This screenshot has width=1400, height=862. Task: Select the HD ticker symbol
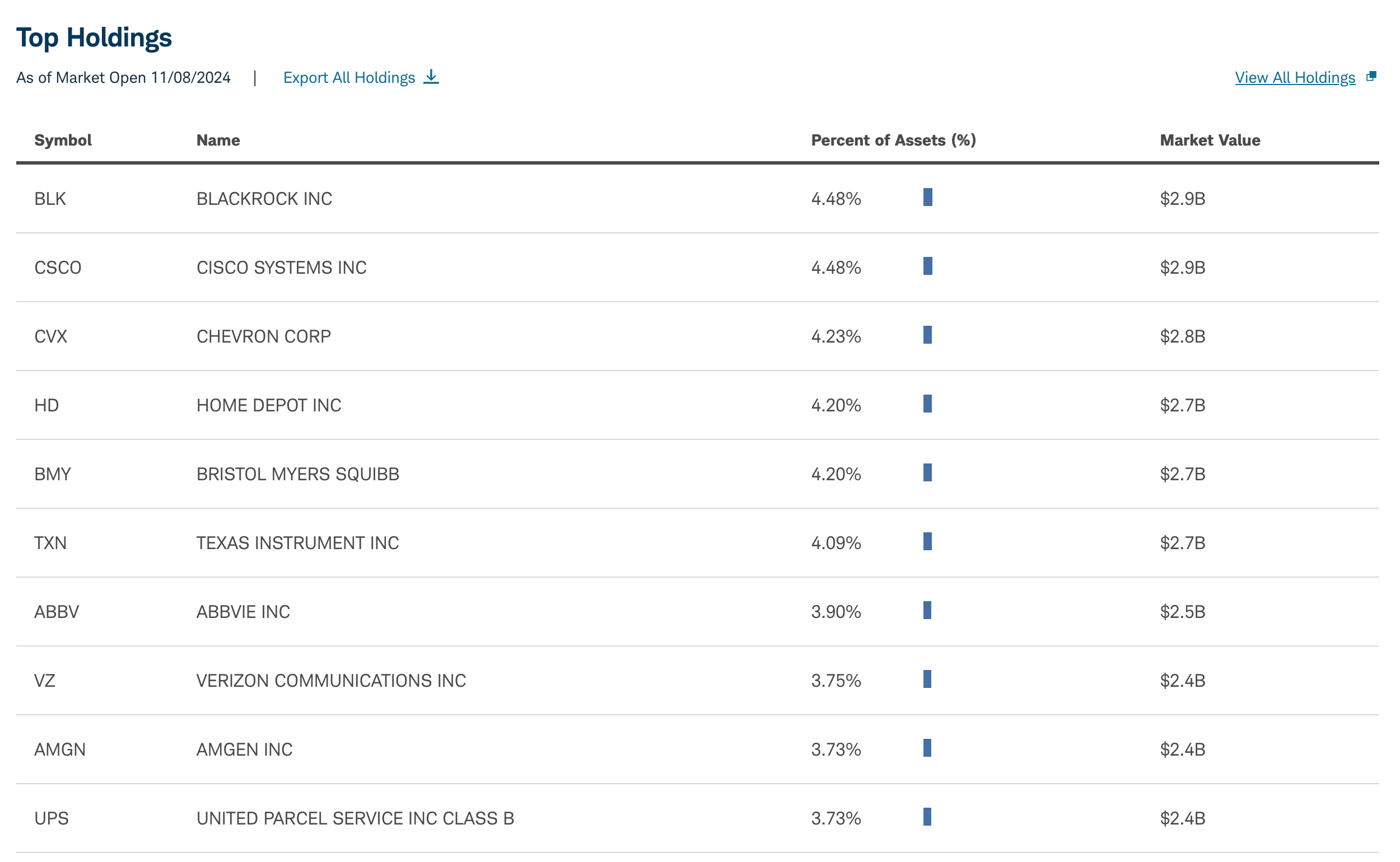tap(47, 406)
